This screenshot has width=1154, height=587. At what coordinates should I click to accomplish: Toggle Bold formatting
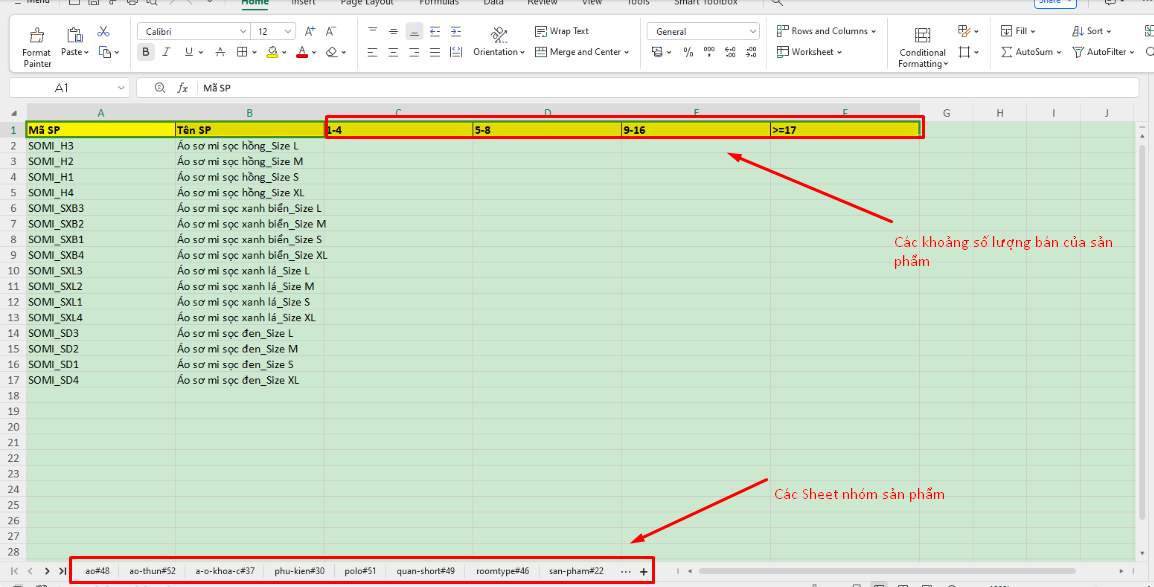pyautogui.click(x=146, y=52)
